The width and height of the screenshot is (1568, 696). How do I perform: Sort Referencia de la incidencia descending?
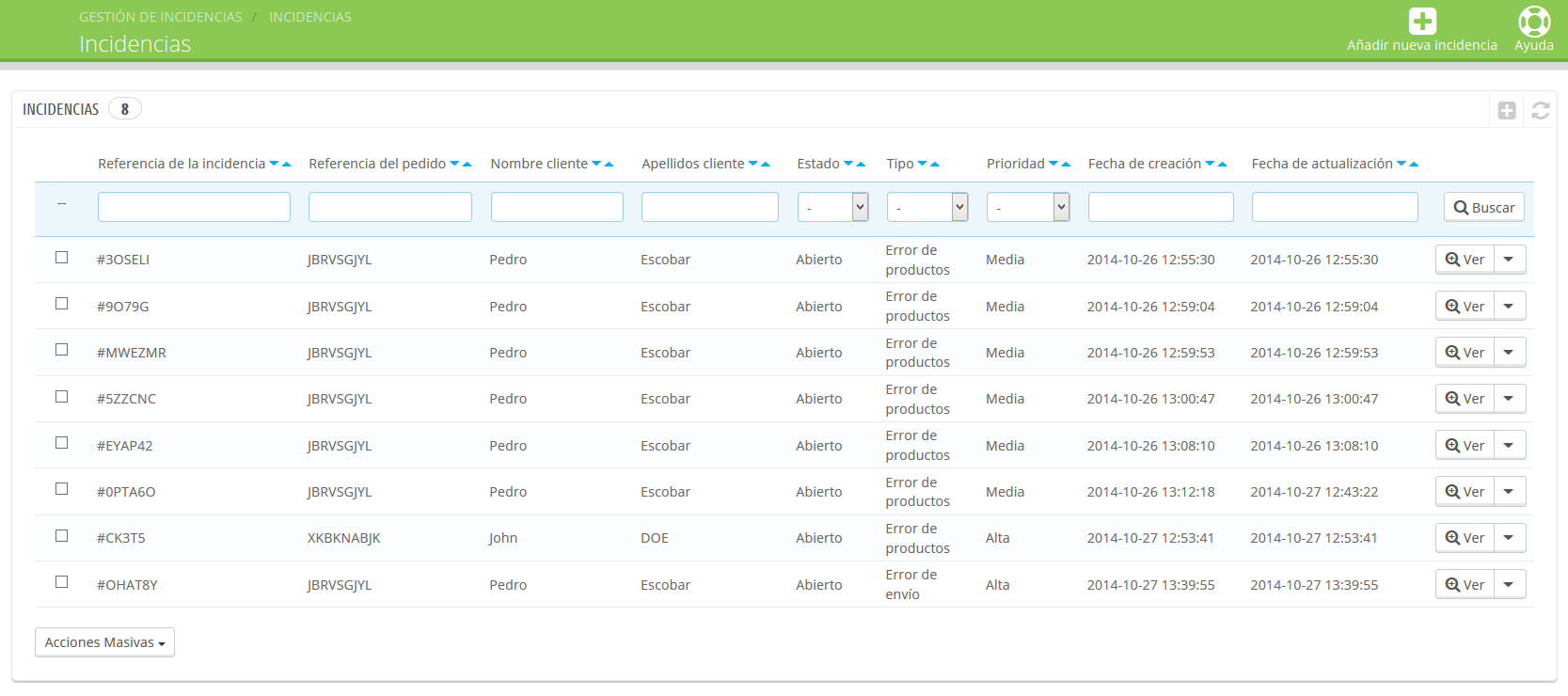(275, 164)
